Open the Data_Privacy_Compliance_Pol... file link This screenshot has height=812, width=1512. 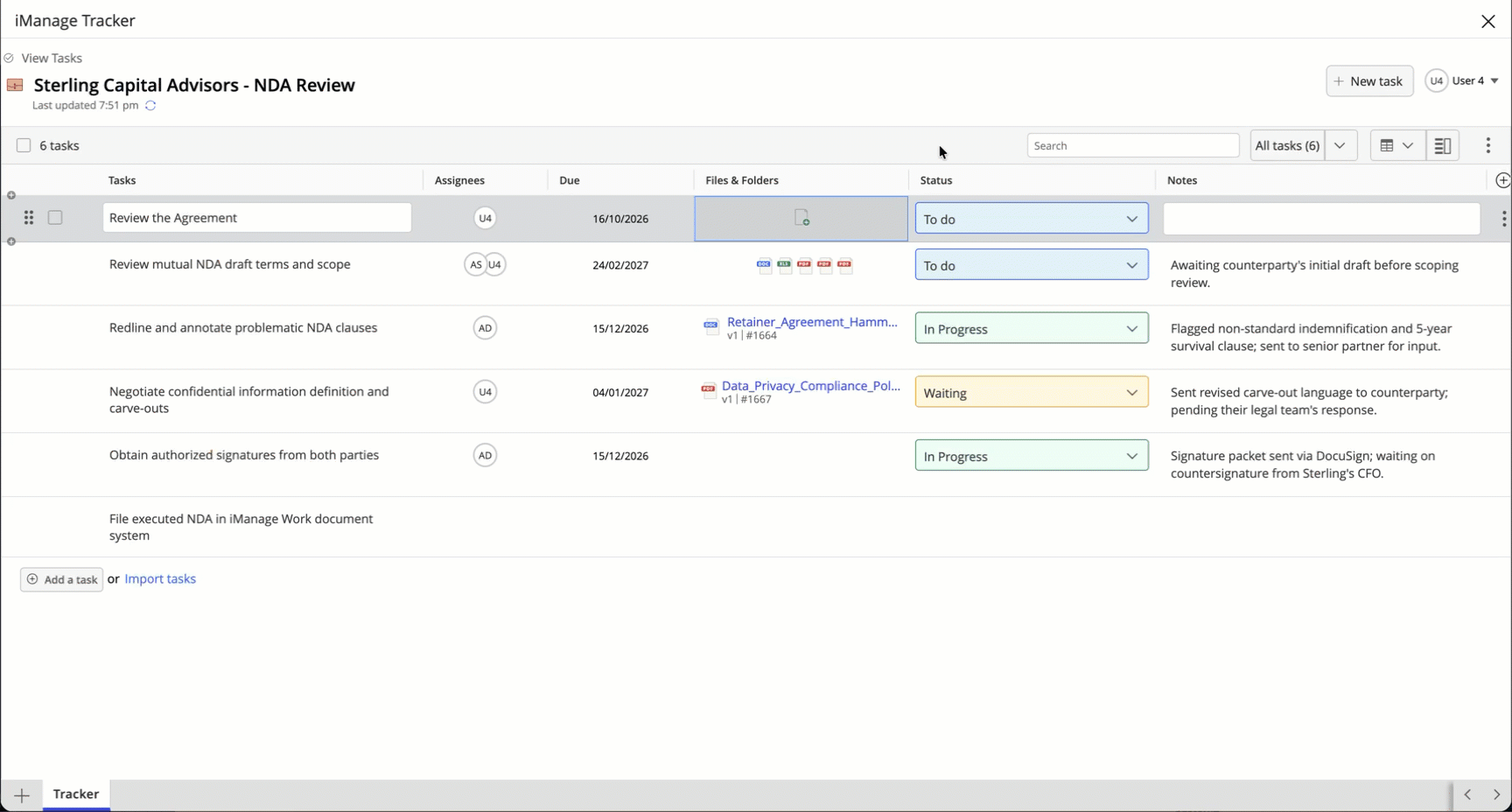coord(811,386)
